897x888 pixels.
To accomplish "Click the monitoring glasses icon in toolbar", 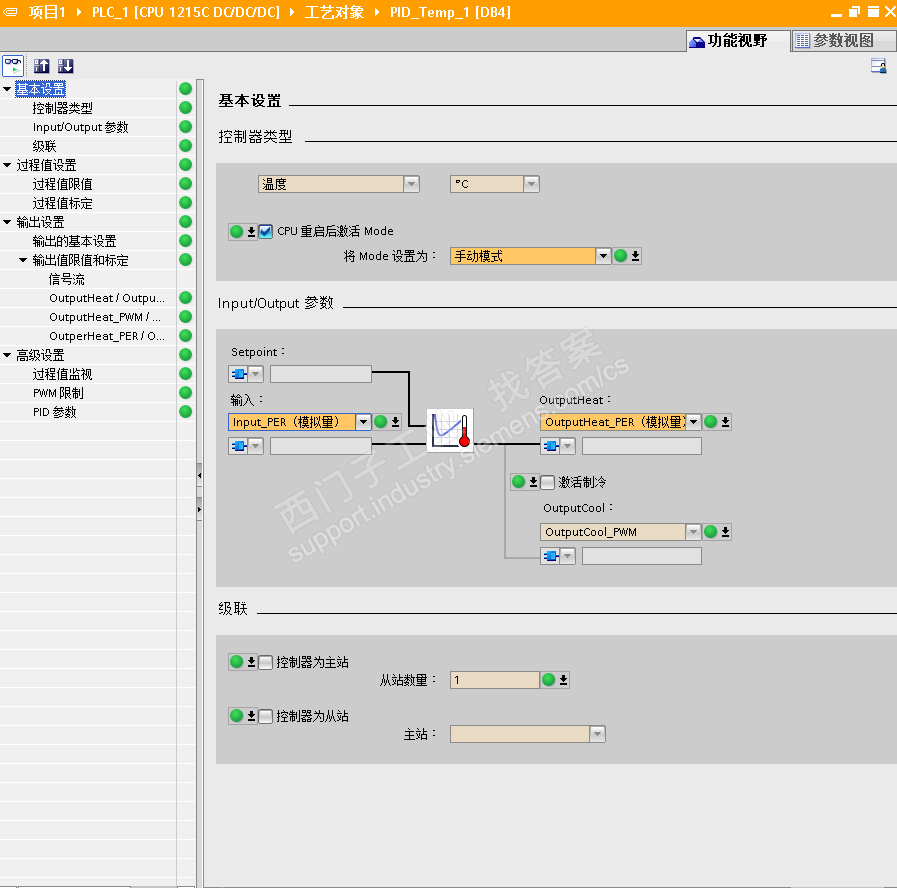I will 13,66.
